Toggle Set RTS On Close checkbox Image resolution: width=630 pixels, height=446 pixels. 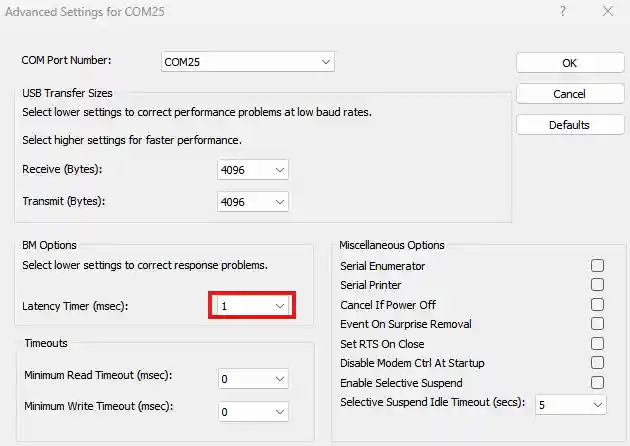click(x=598, y=344)
